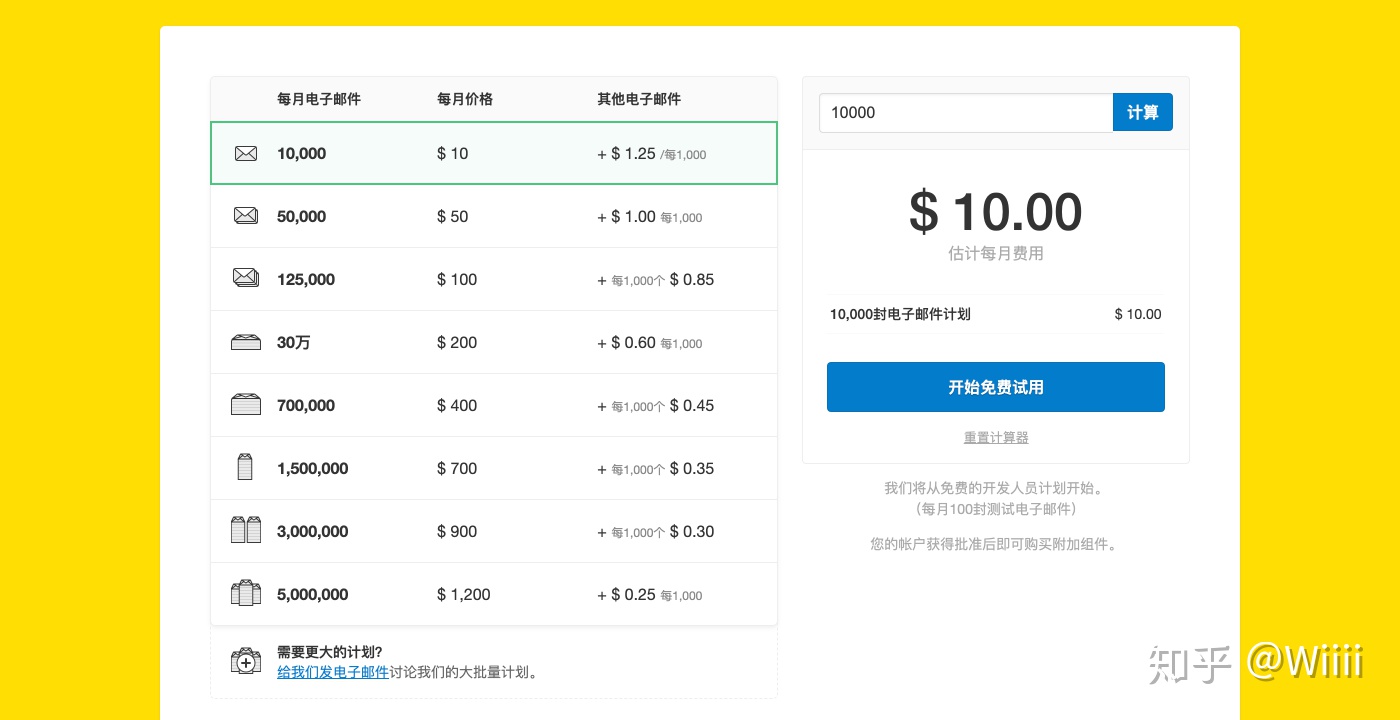The image size is (1400, 720).
Task: Select the 50,000 emails plan
Action: point(494,216)
